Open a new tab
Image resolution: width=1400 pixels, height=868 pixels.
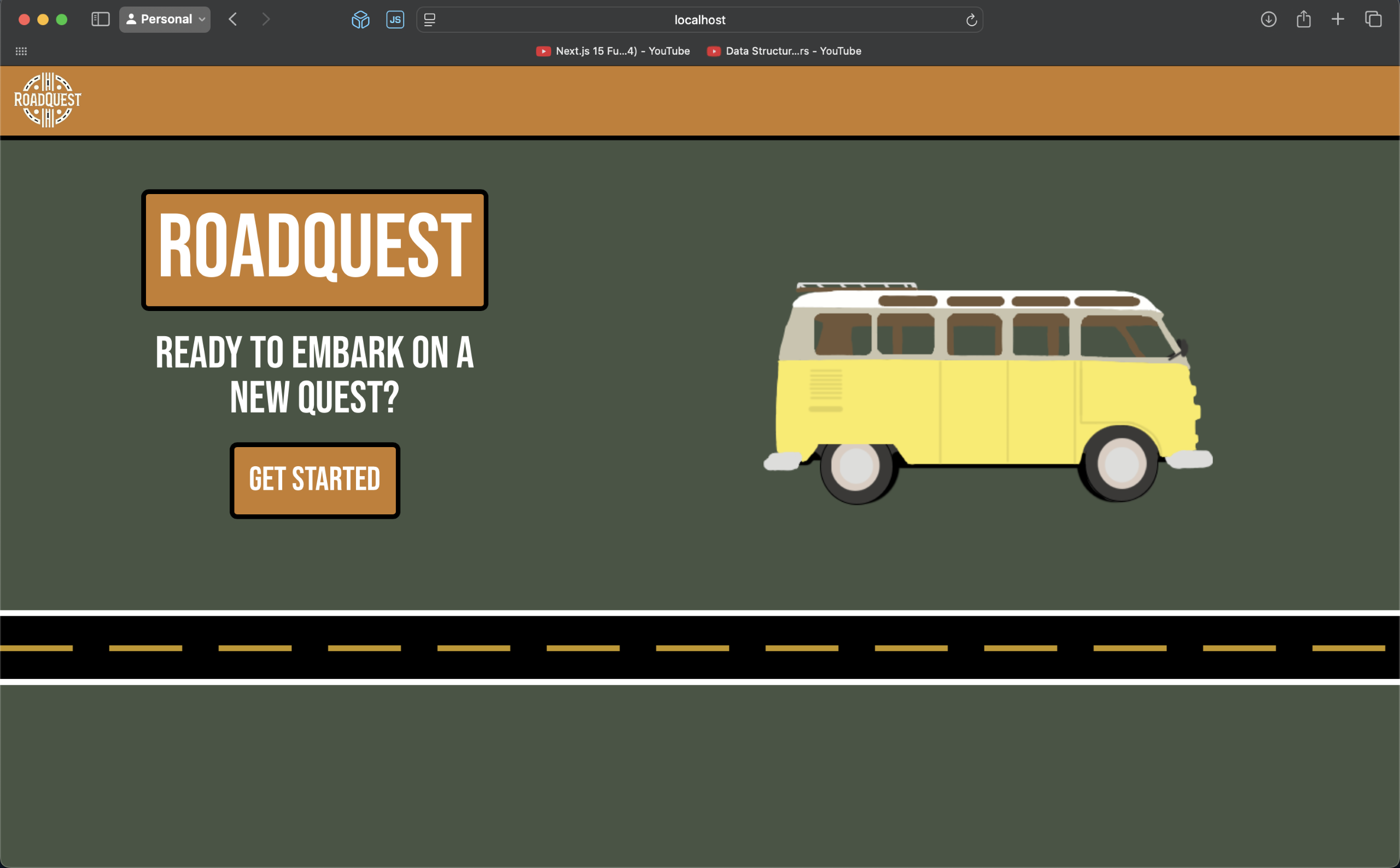[1338, 20]
